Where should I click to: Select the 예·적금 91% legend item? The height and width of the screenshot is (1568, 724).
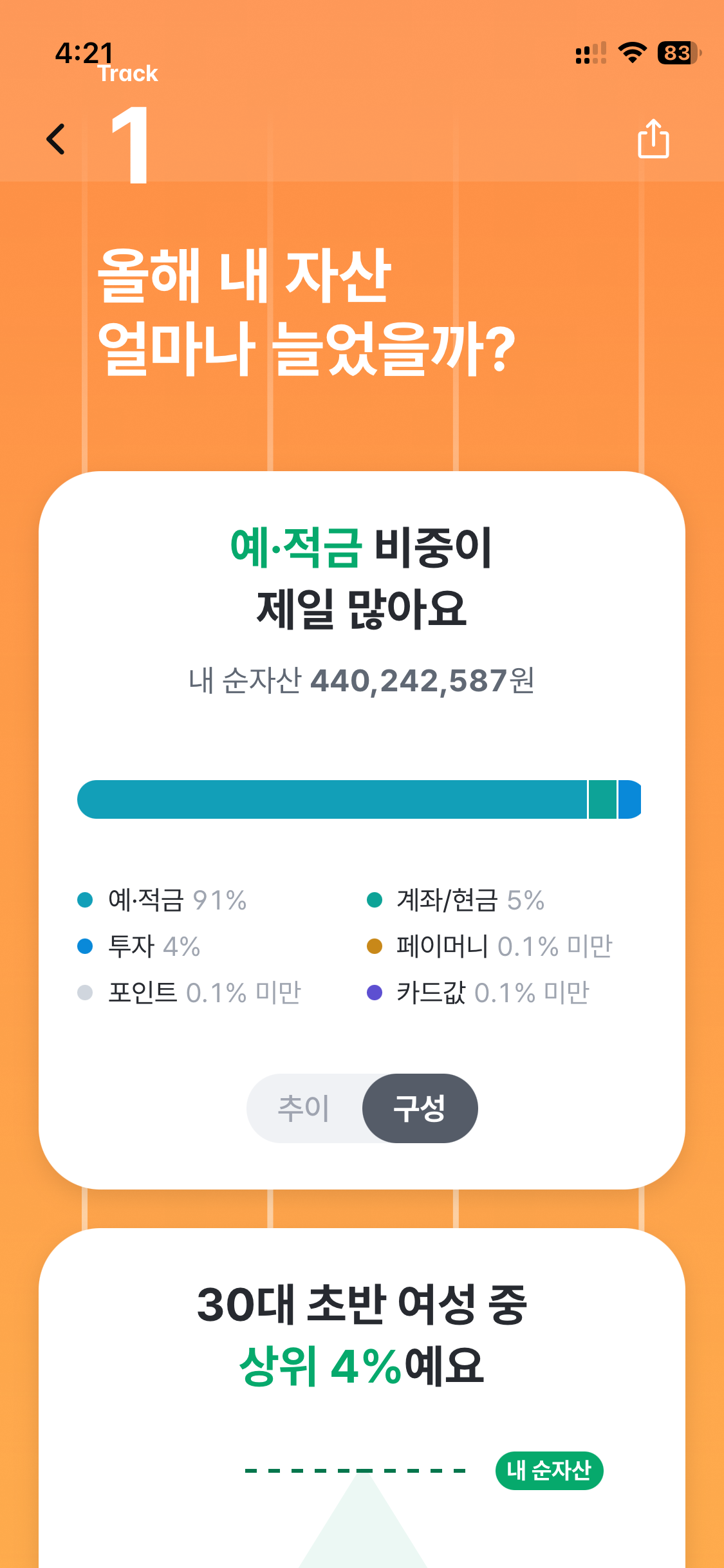coord(162,900)
